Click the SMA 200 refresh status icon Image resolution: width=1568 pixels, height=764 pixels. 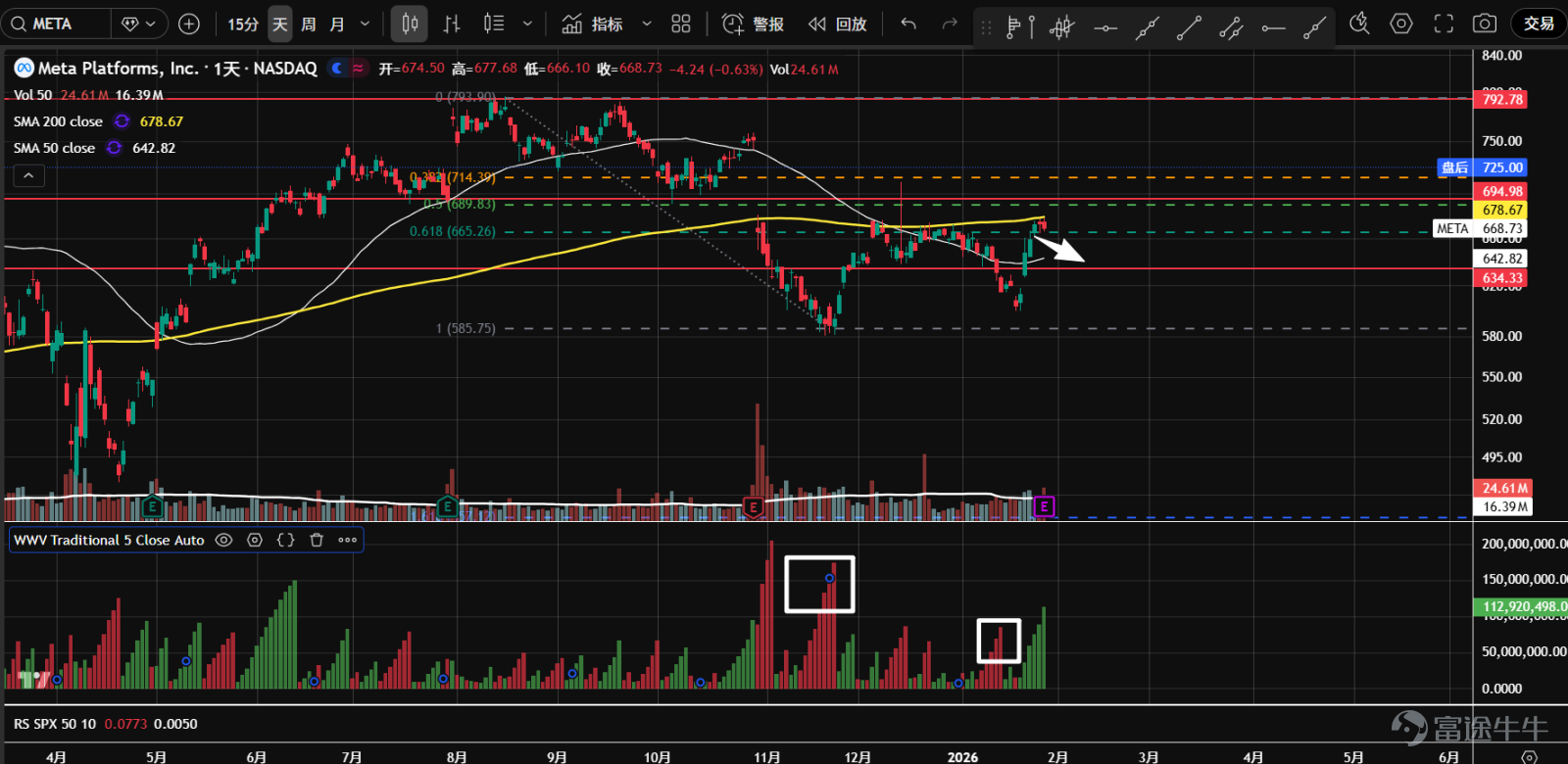pos(122,121)
